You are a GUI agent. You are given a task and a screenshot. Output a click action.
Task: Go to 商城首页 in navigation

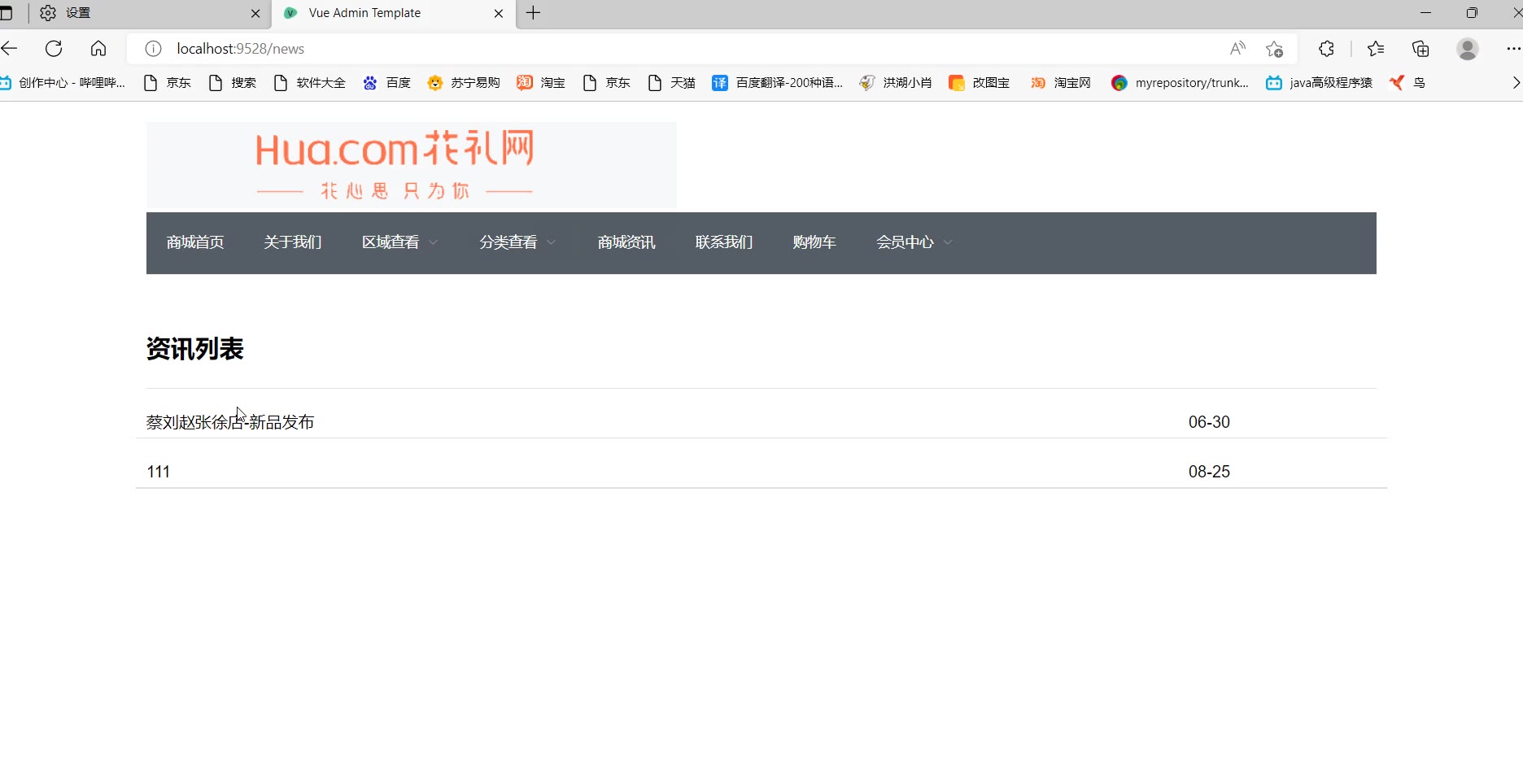click(195, 242)
